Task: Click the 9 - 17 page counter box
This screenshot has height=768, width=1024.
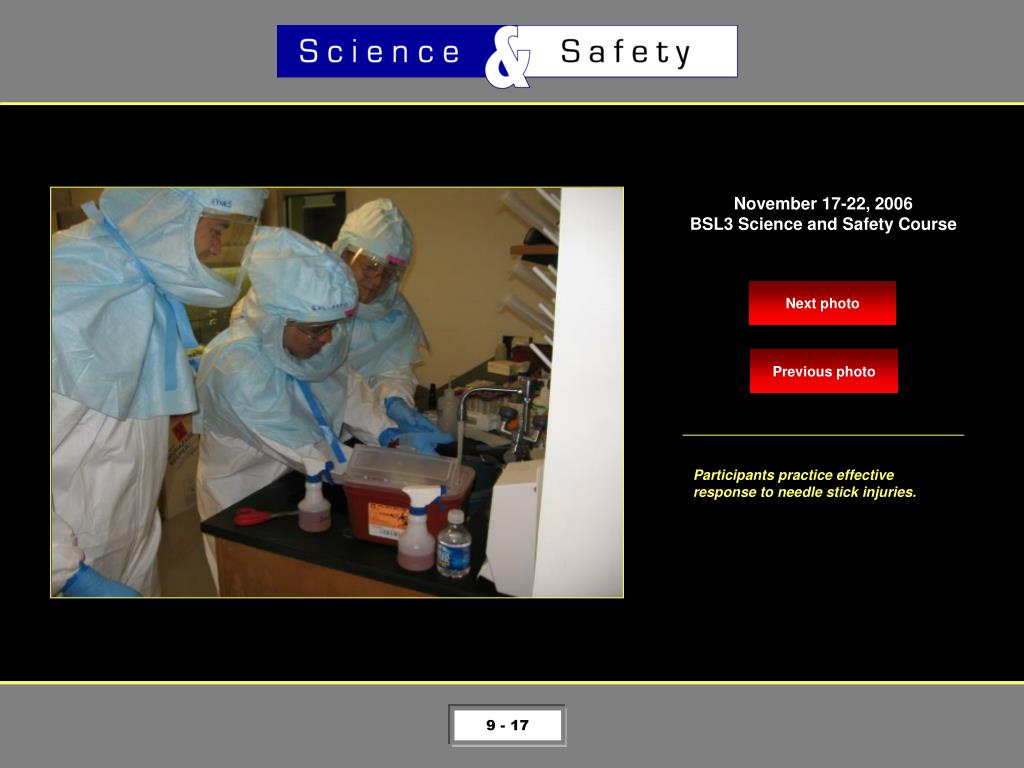Action: pyautogui.click(x=507, y=725)
